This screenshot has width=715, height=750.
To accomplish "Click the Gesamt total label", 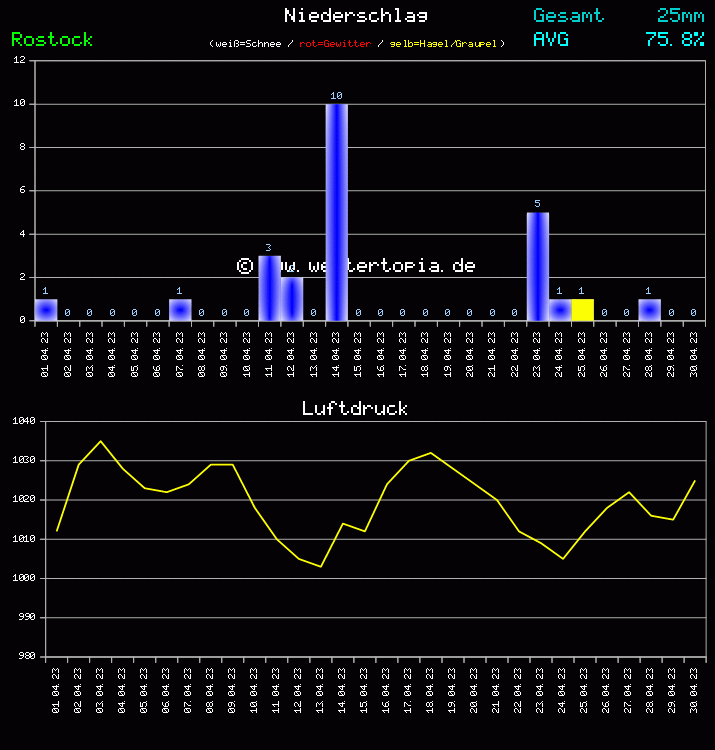I will (568, 15).
